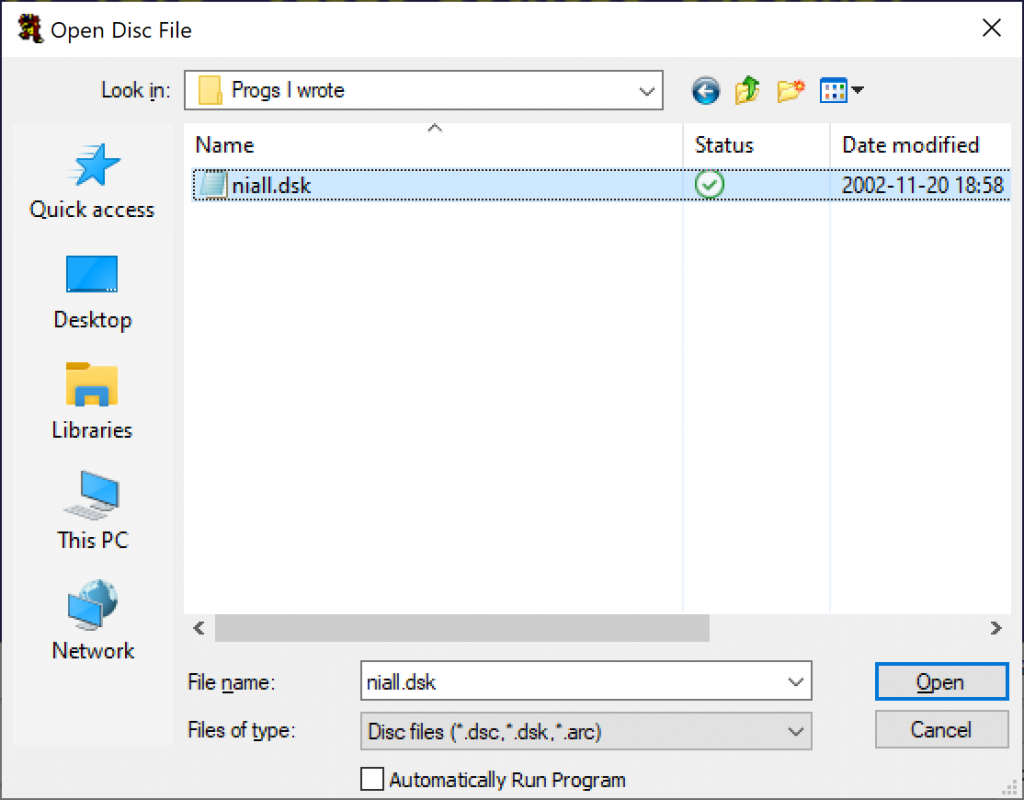
Task: Expand the Look in folder dropdown
Action: tap(645, 91)
